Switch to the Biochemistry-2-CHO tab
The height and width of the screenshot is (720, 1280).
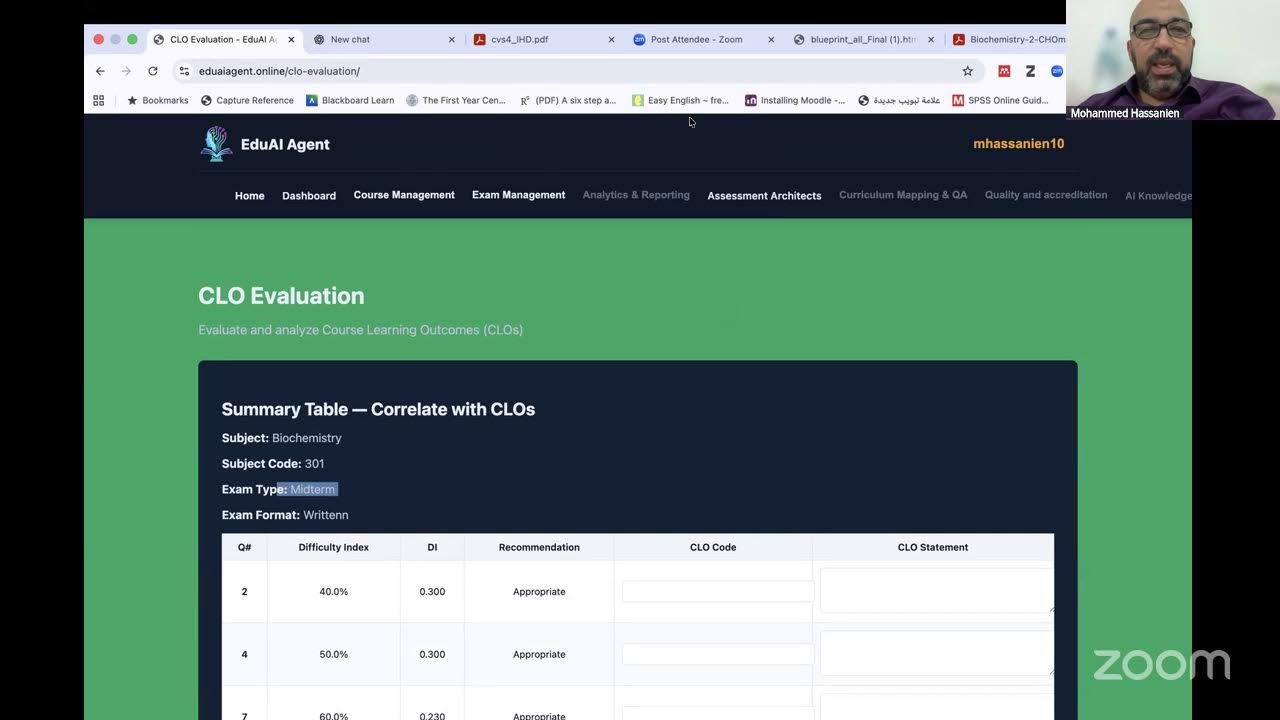tap(1008, 40)
